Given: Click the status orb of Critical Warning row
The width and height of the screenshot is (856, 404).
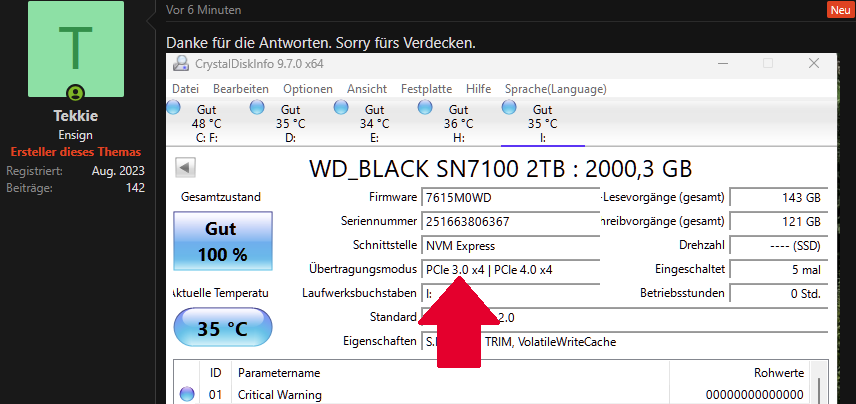Looking at the screenshot, I should point(187,394).
